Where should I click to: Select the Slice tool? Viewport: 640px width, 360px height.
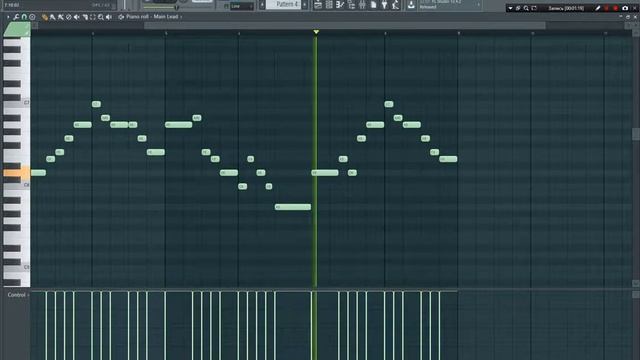[x=85, y=17]
